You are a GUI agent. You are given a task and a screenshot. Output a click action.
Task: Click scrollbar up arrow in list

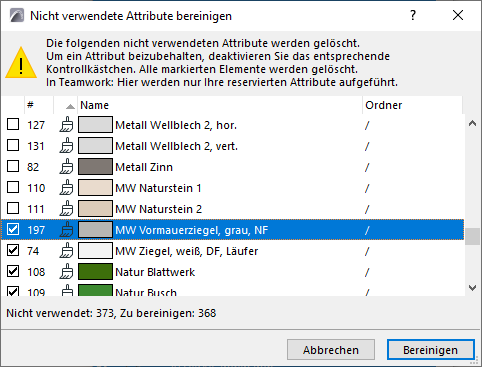pos(472,123)
